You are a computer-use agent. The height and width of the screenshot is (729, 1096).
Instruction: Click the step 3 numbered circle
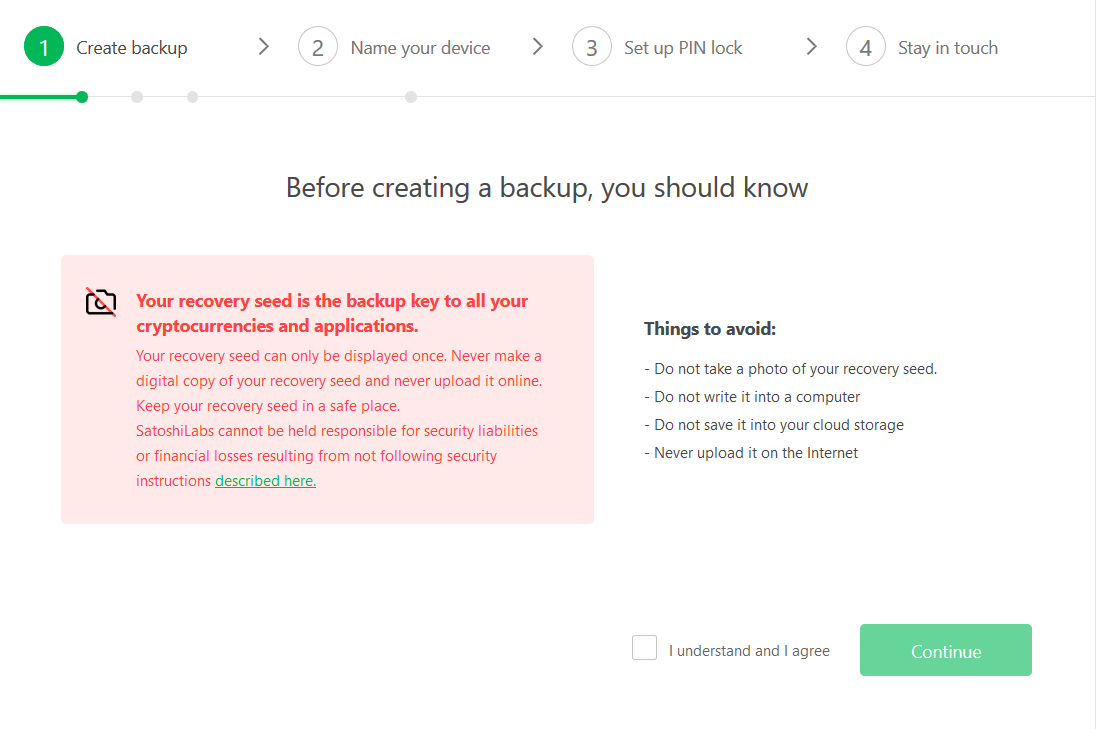(592, 46)
